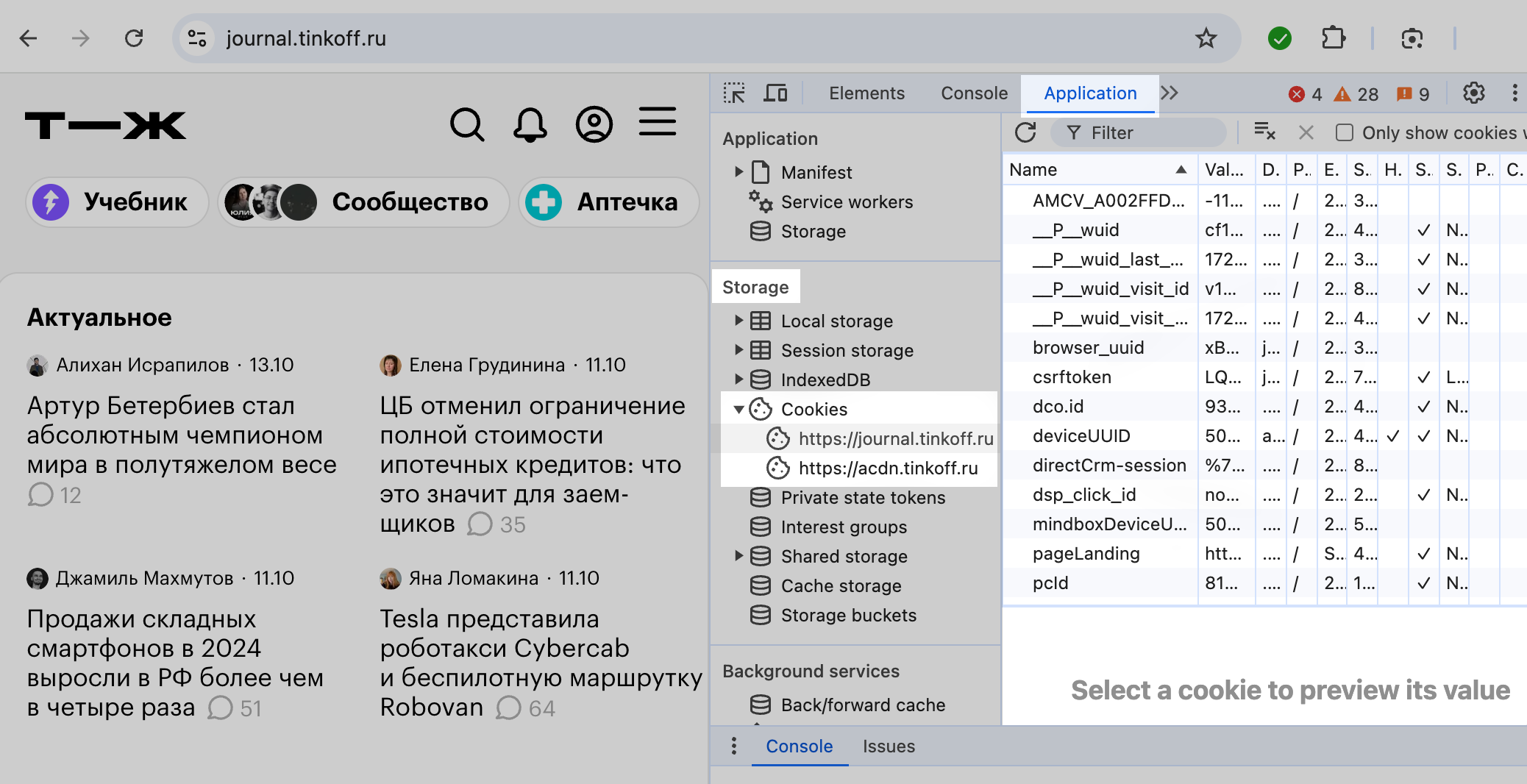
Task: Enable Only show cookies checkbox
Action: coord(1345,132)
